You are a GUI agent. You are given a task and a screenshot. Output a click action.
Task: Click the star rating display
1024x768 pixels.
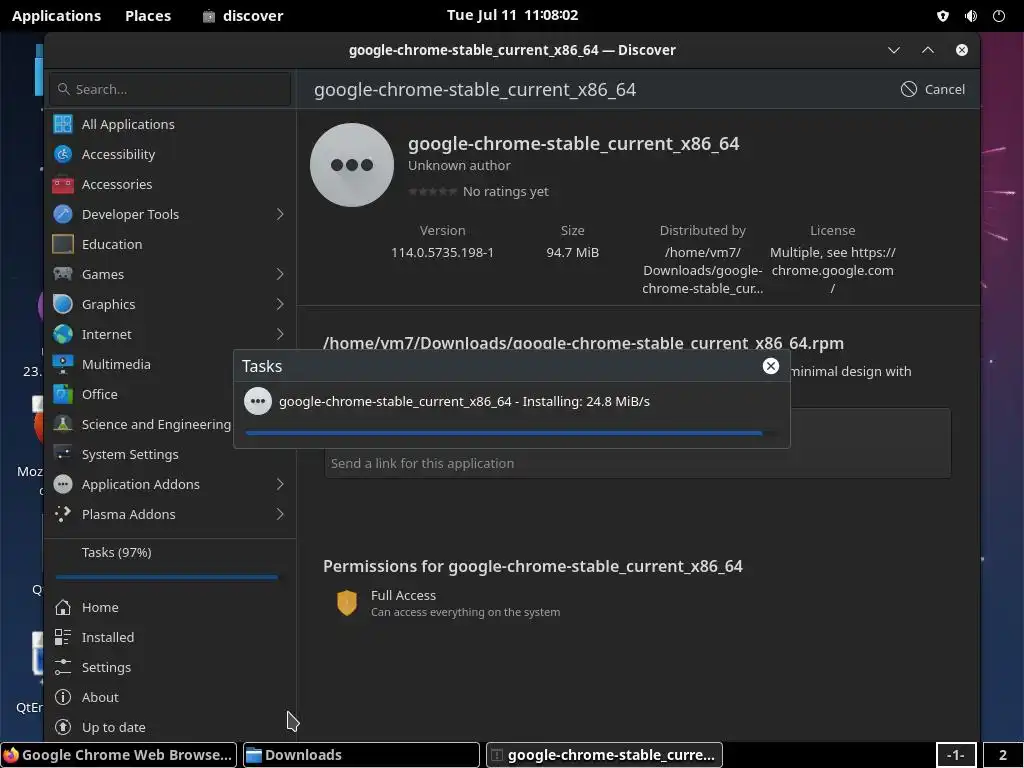pyautogui.click(x=432, y=191)
